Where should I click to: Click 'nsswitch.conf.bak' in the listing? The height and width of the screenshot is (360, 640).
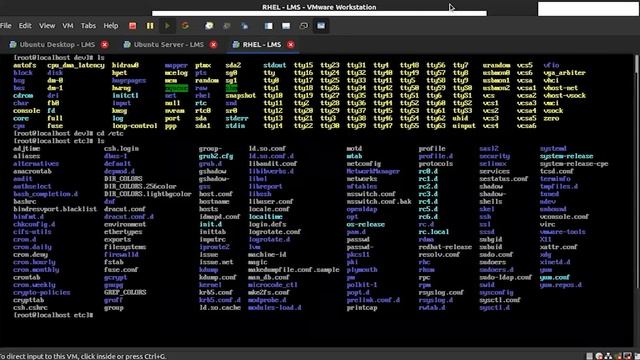pyautogui.click(x=379, y=202)
